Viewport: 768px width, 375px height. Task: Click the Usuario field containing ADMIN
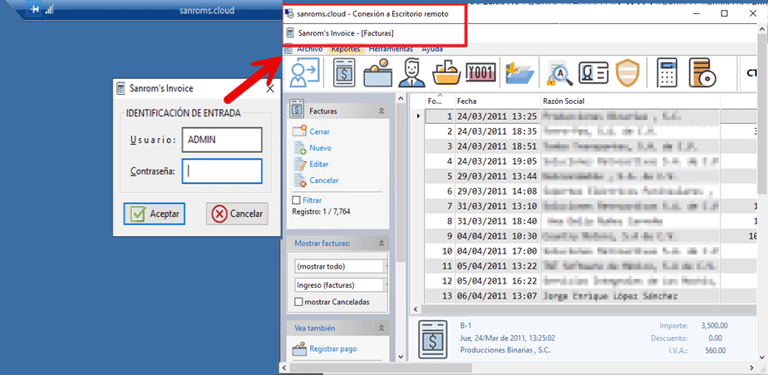coord(222,140)
